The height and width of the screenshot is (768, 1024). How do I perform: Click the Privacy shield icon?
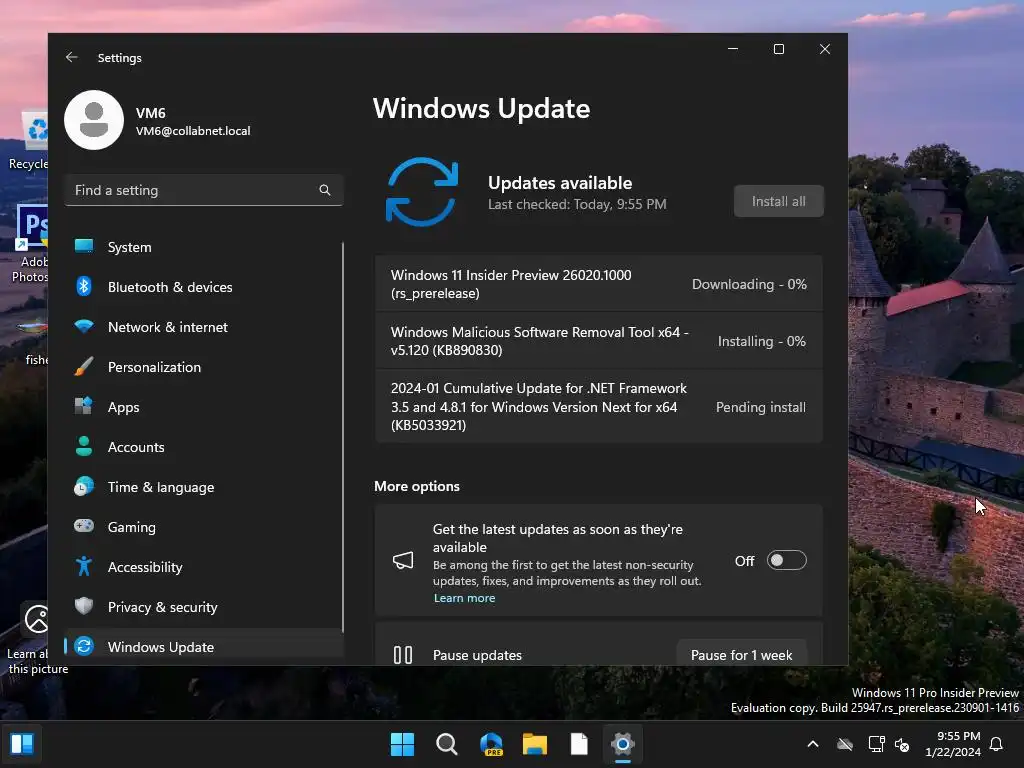coord(84,606)
